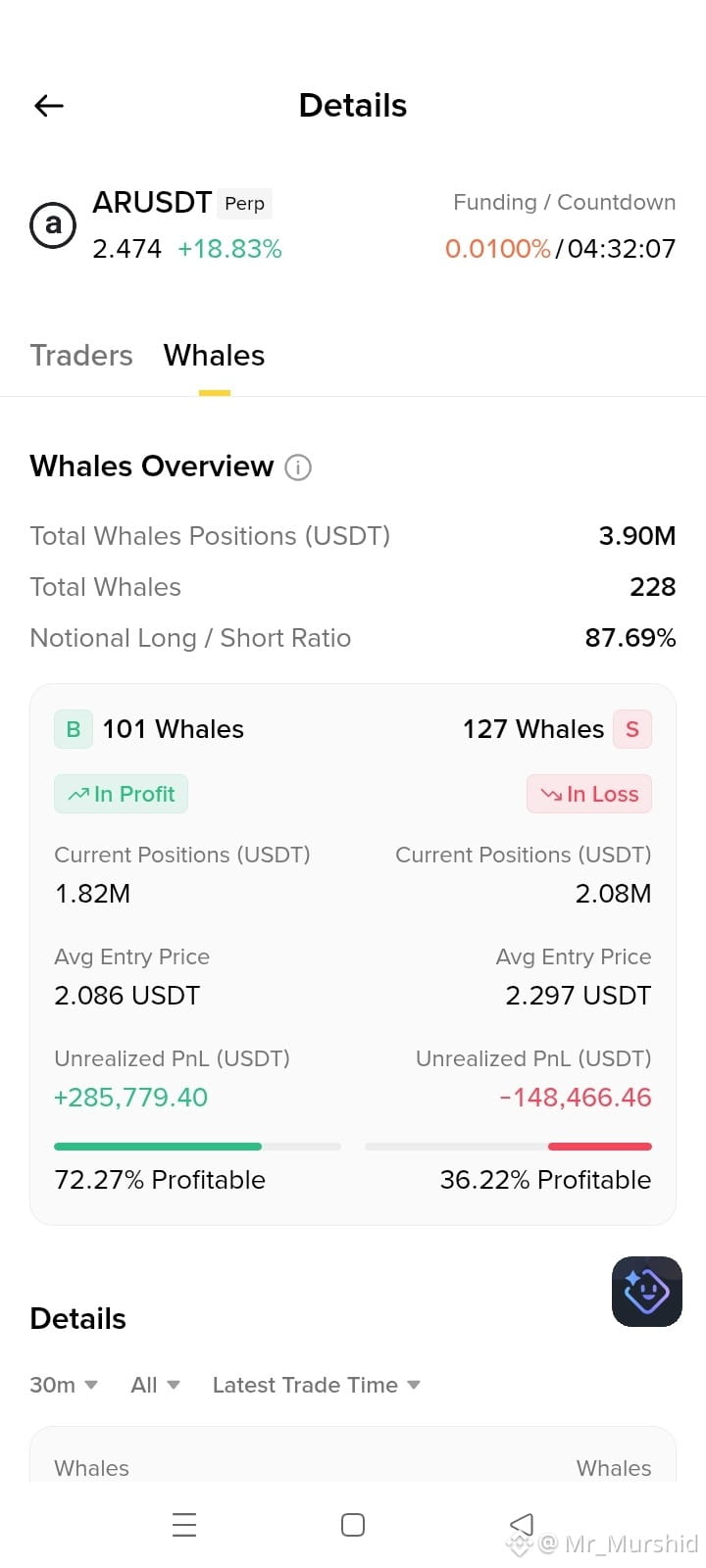This screenshot has height=1568, width=706.
Task: Tap the back arrow icon
Action: coord(49,106)
